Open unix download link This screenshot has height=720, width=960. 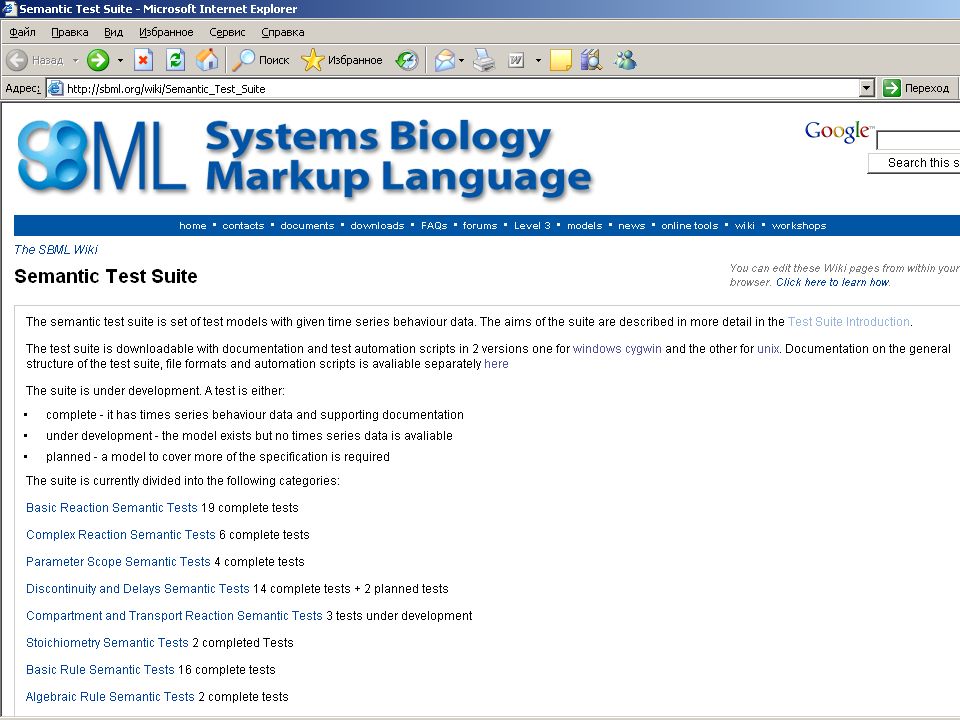point(768,349)
